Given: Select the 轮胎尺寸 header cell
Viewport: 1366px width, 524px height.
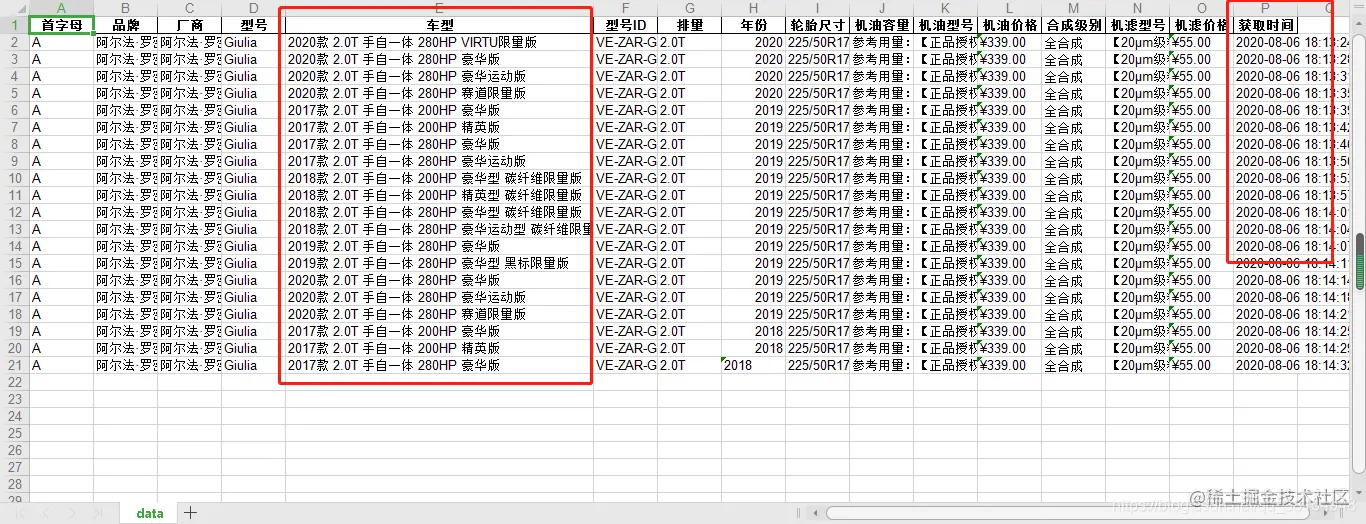Looking at the screenshot, I should click(817, 25).
